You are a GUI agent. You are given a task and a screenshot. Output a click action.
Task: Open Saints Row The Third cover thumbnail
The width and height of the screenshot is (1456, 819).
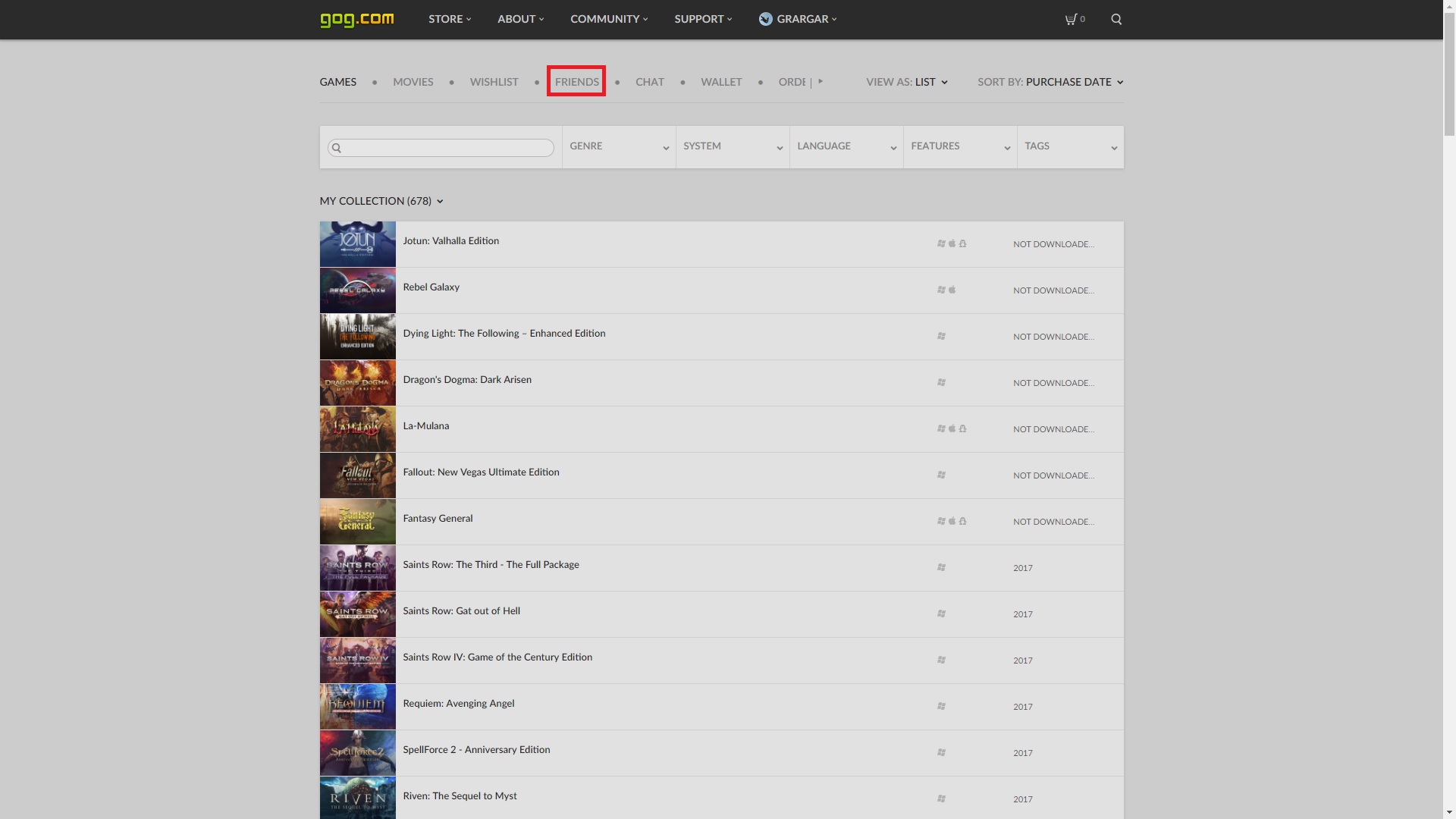357,568
